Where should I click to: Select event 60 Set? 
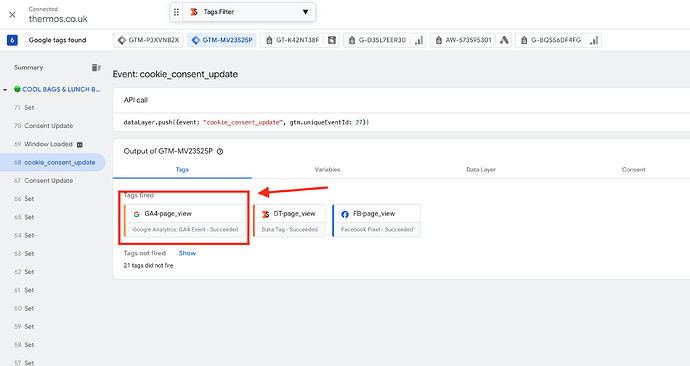[x=24, y=308]
